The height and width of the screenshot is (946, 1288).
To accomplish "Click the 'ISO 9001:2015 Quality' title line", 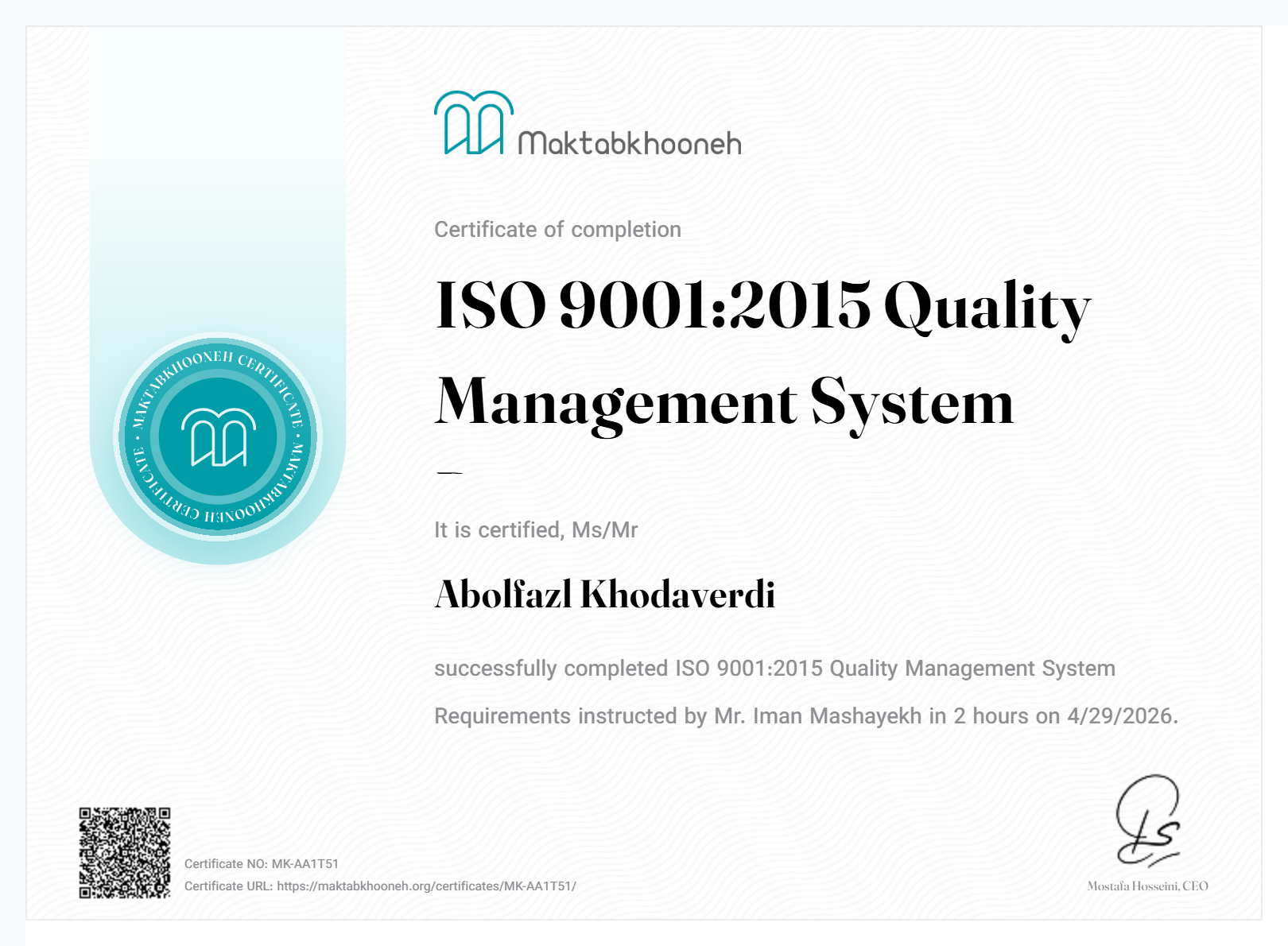I will click(763, 308).
